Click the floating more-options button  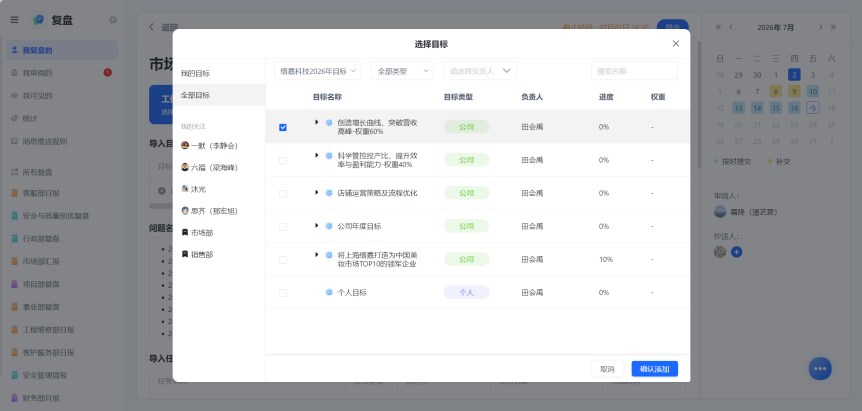(820, 369)
